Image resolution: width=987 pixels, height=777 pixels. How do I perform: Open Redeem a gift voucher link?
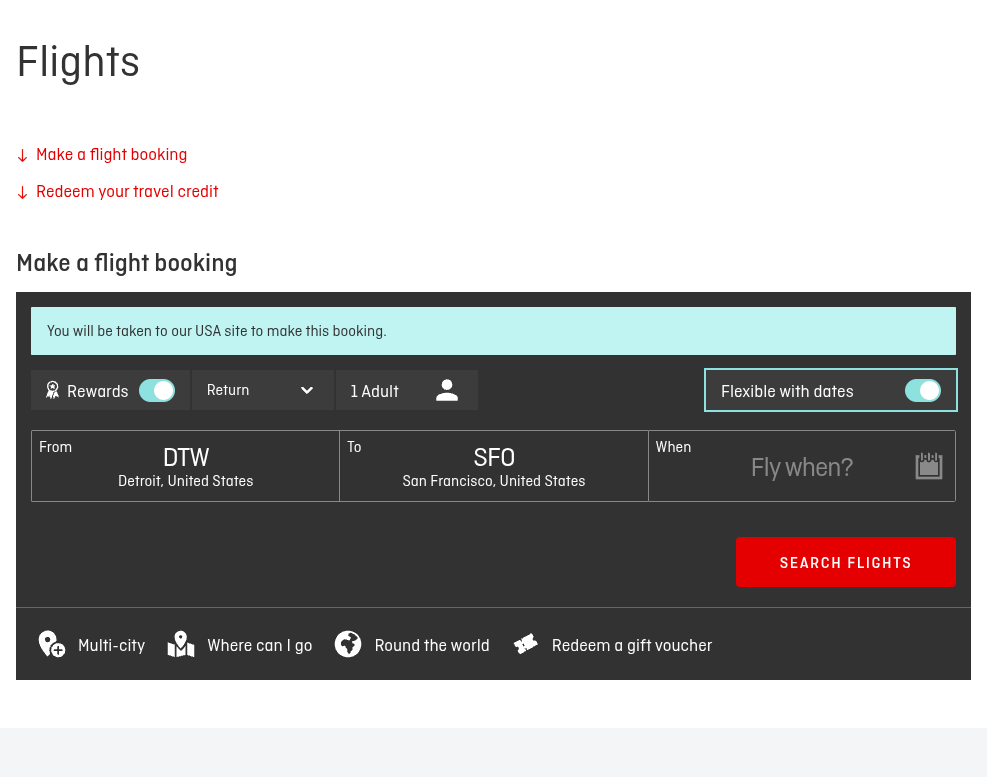pos(631,645)
